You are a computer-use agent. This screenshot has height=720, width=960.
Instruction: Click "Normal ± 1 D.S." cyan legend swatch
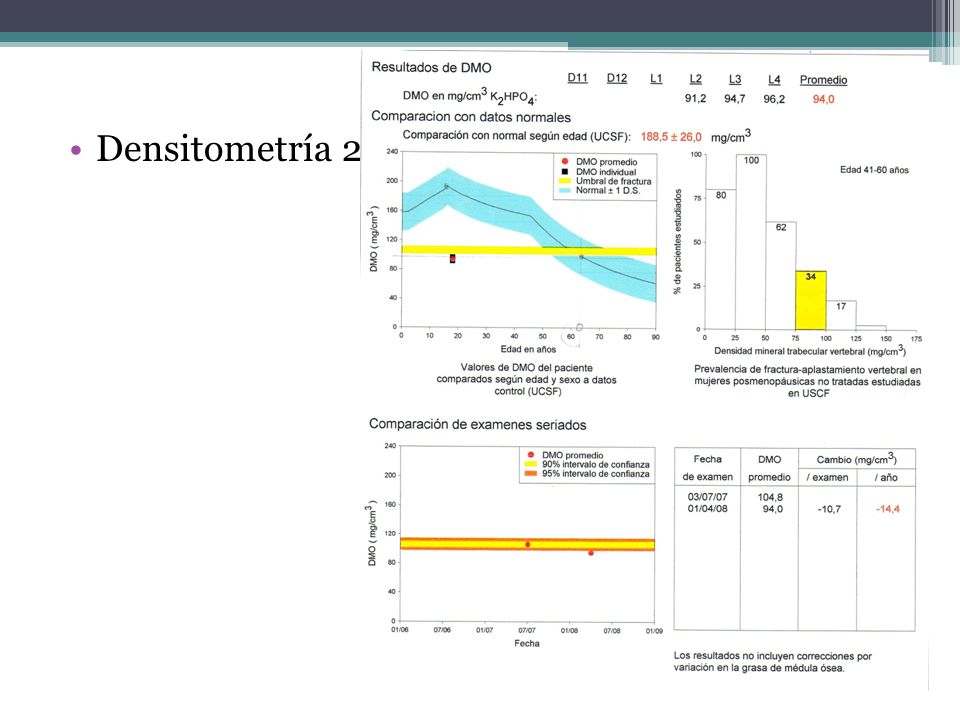564,190
